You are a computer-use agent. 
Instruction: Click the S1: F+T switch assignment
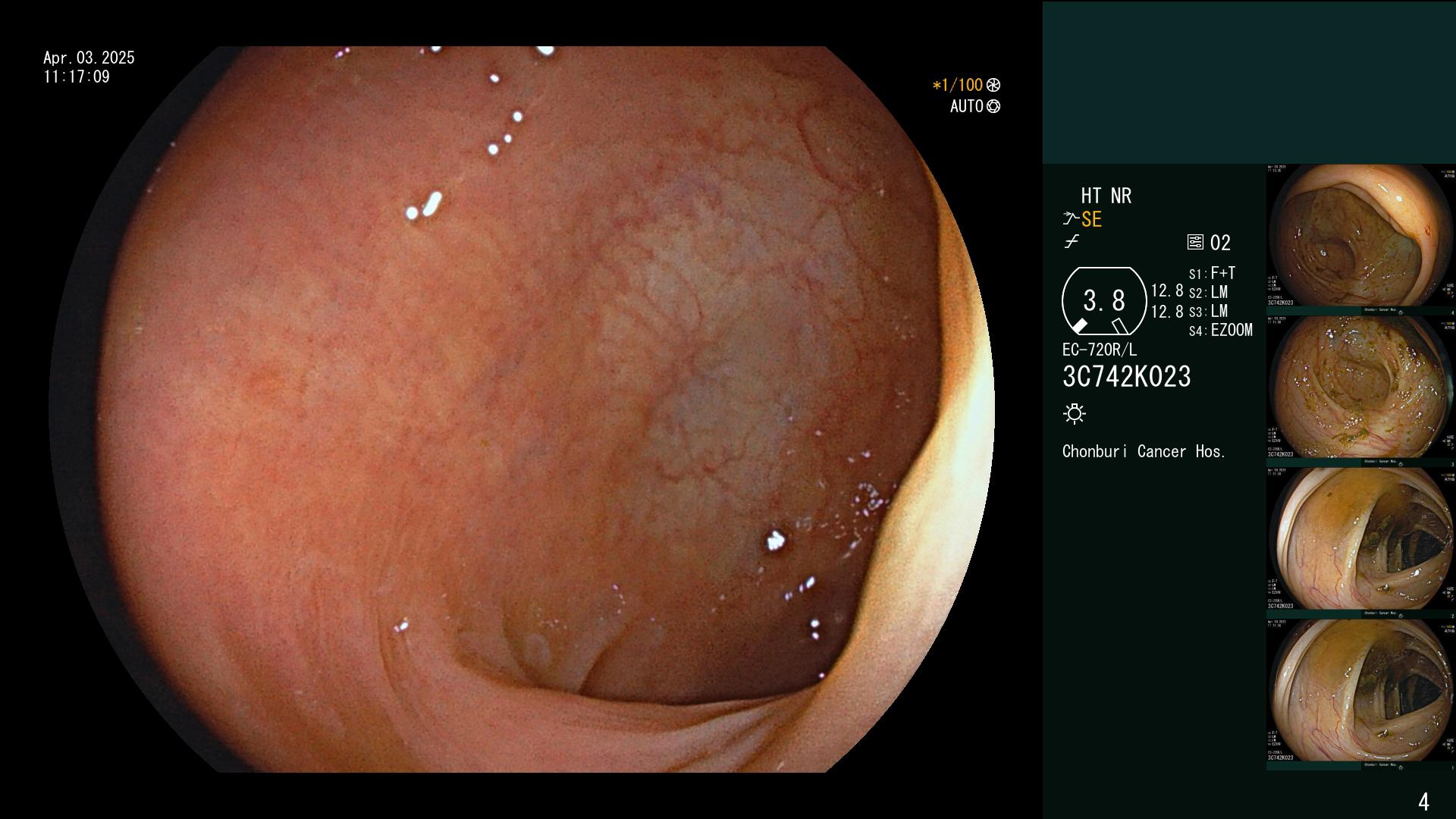coord(1212,273)
